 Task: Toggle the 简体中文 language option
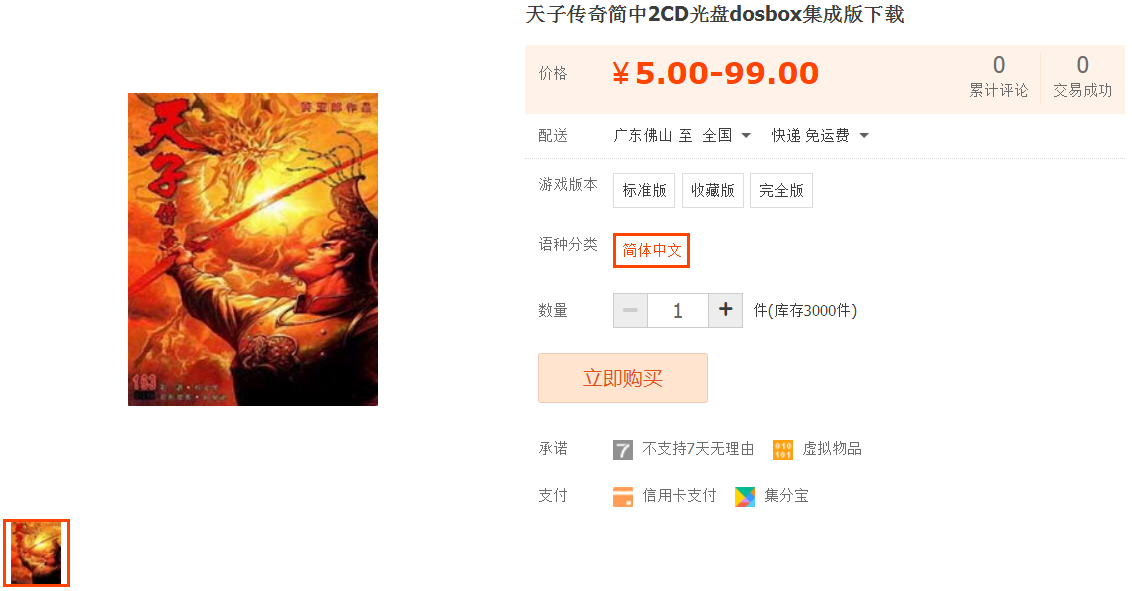[651, 250]
